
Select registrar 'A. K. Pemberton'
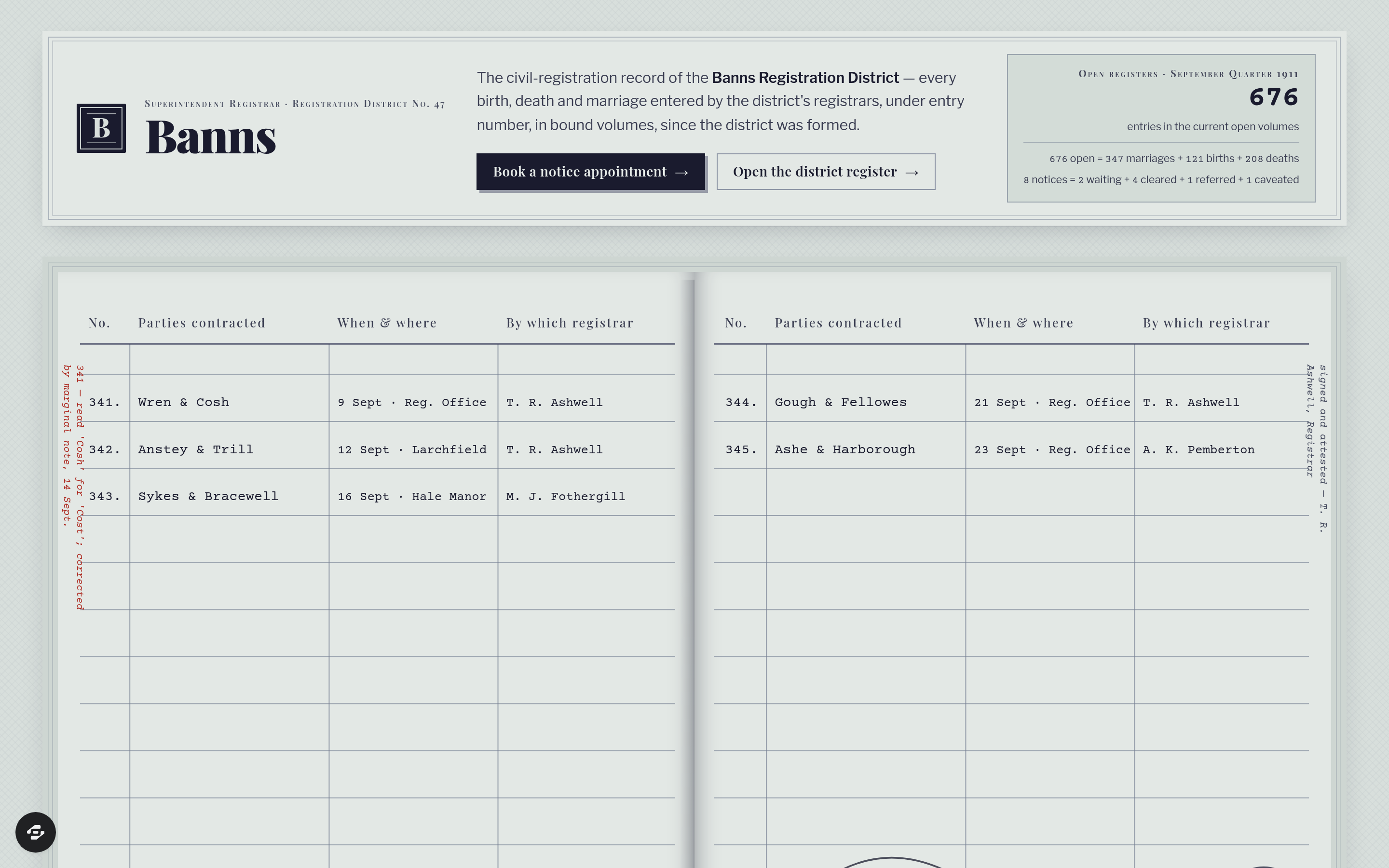(1198, 449)
